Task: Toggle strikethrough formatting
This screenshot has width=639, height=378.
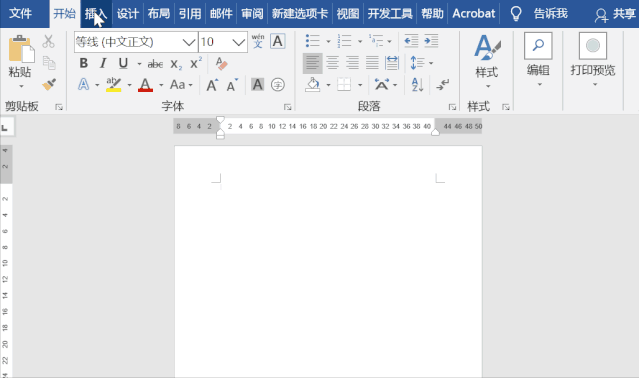Action: point(155,64)
